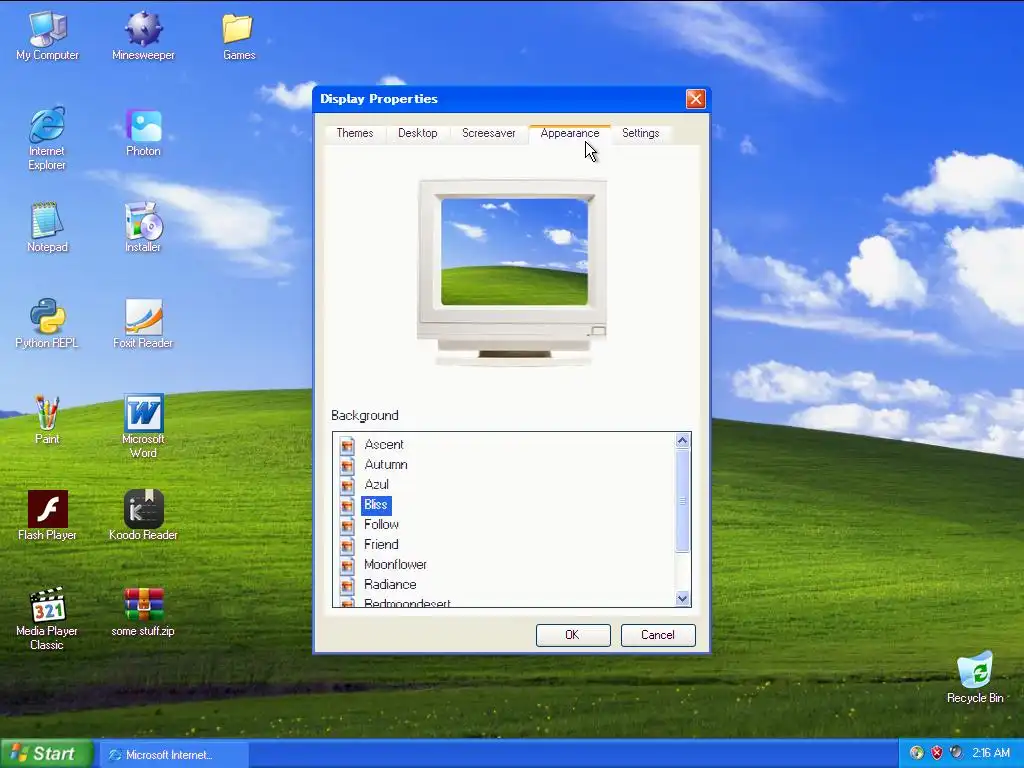This screenshot has width=1024, height=768.
Task: Launch Koodo Reader desktop icon
Action: coord(143,516)
